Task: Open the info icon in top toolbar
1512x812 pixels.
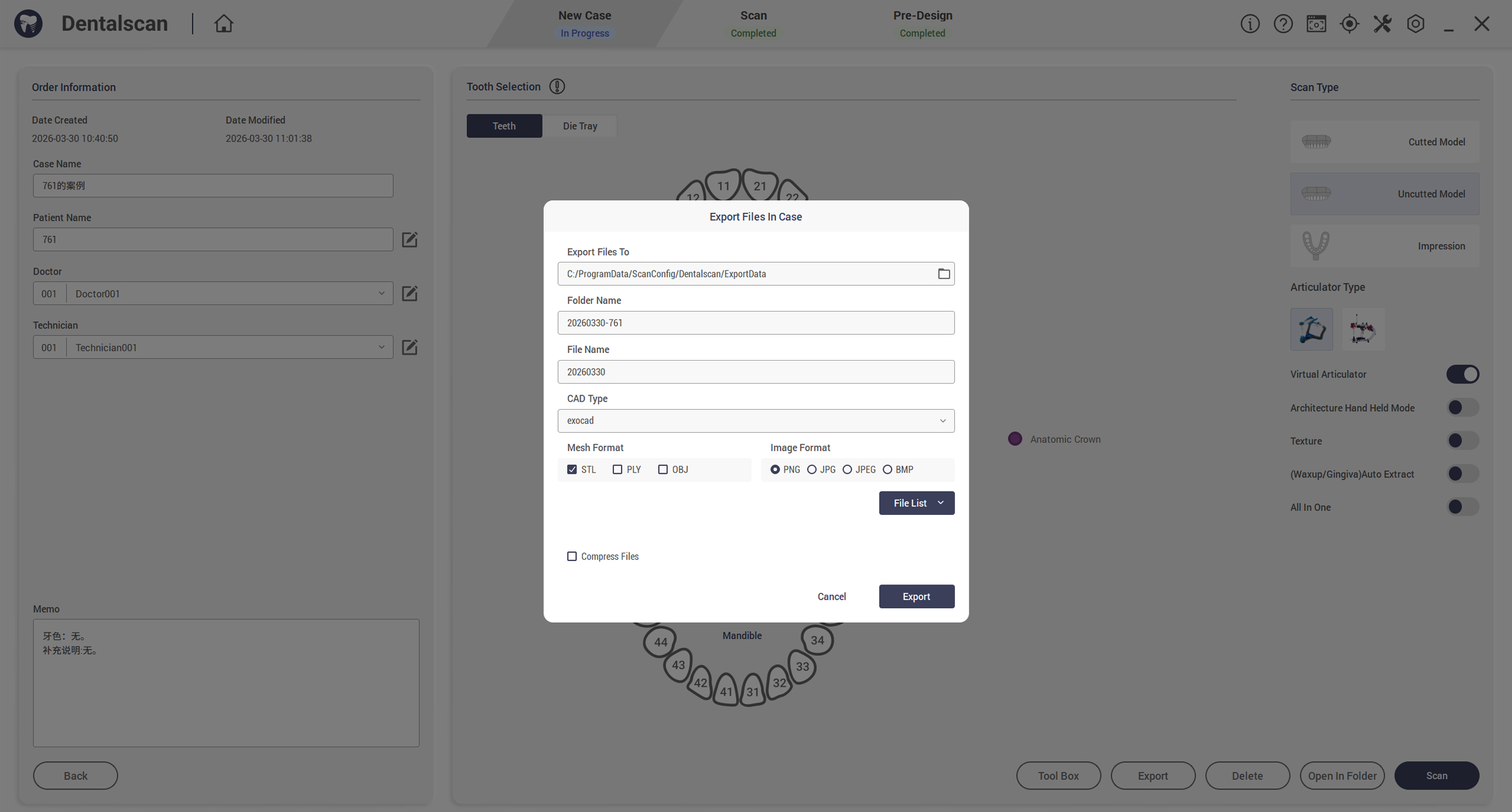Action: [1250, 24]
